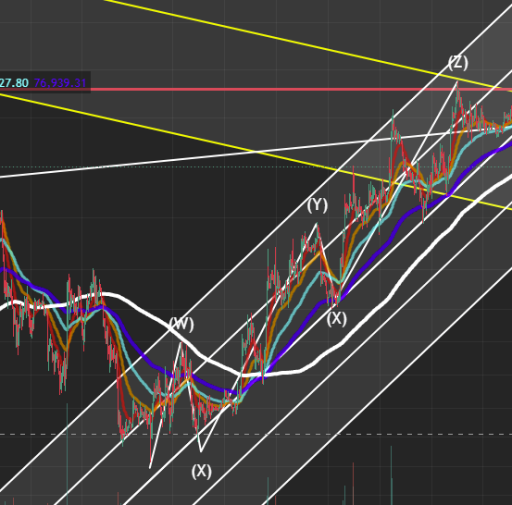Viewport: 512px width, 505px height.
Task: Select the (W) wave label
Action: coord(181,324)
